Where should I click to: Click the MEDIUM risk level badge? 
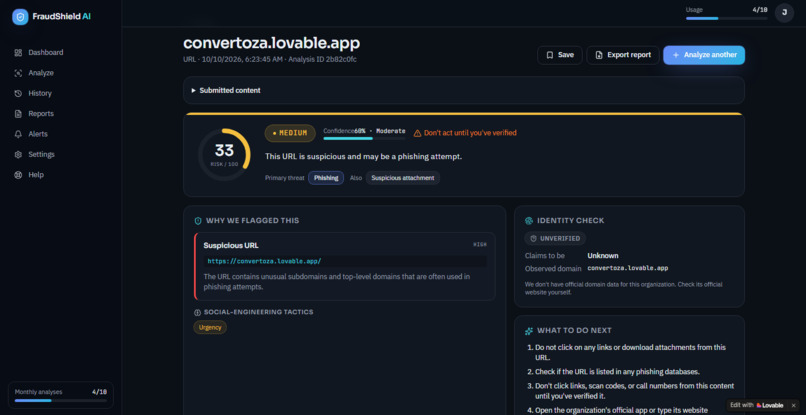click(x=290, y=133)
